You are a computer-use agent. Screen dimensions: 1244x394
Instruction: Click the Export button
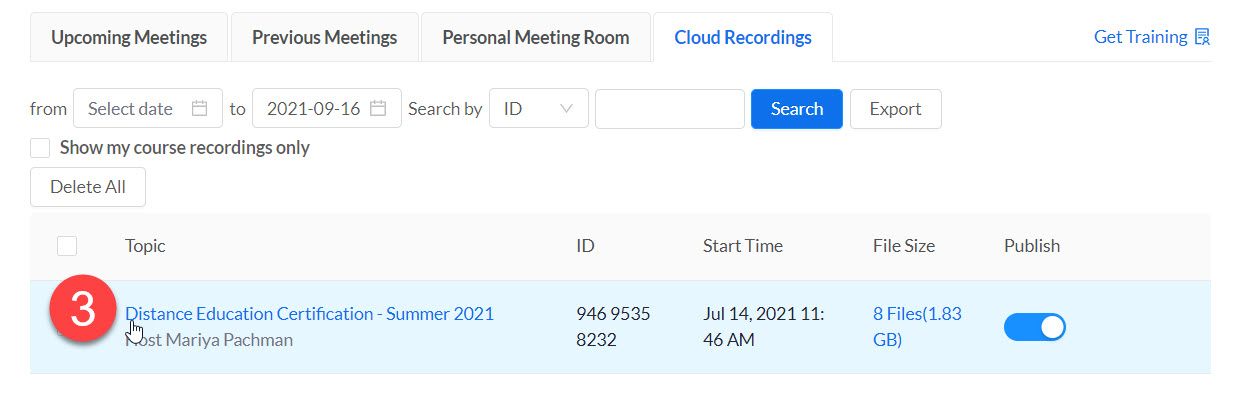[x=895, y=109]
